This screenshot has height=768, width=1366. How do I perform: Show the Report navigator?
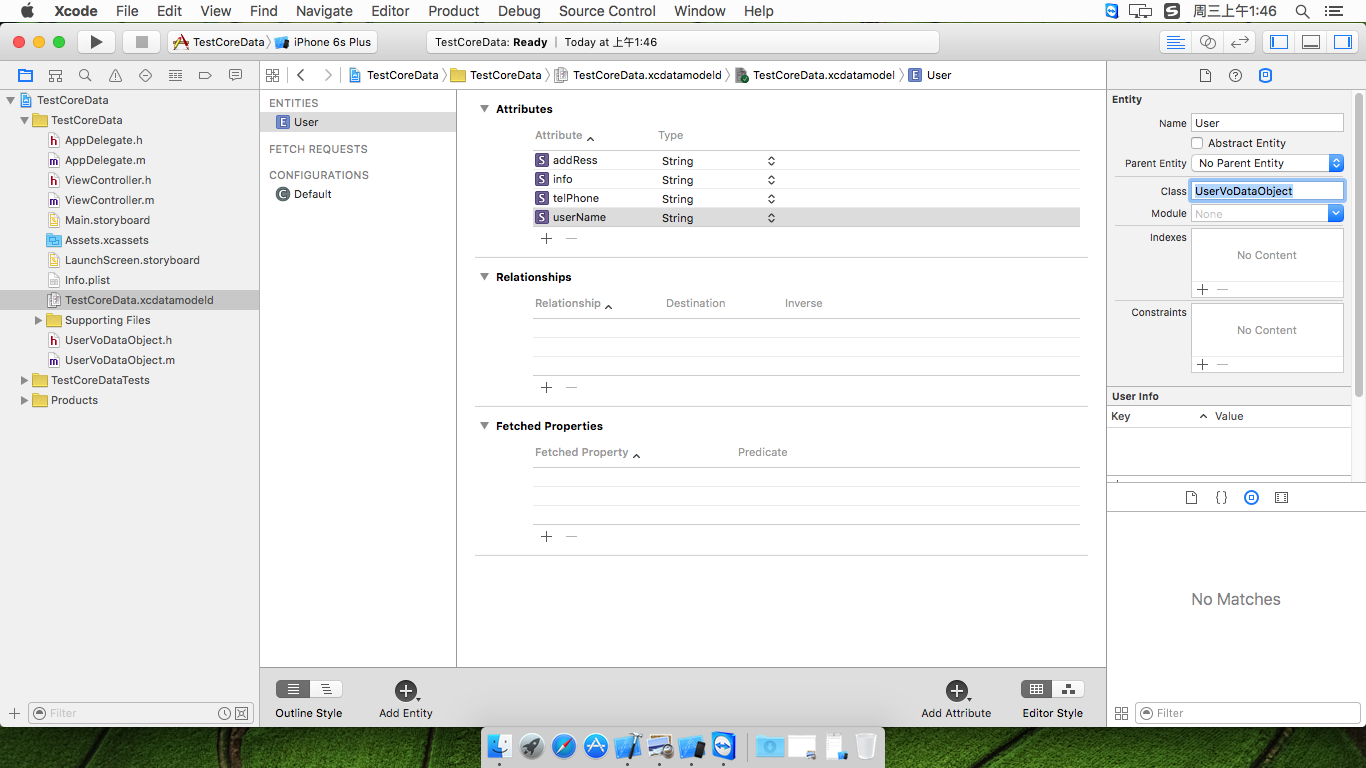click(235, 75)
